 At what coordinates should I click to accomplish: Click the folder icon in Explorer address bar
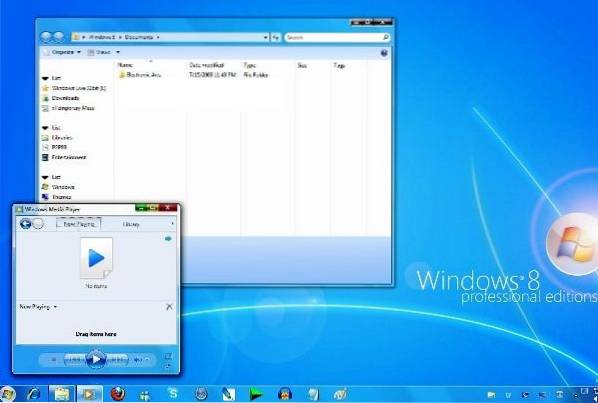pos(76,37)
